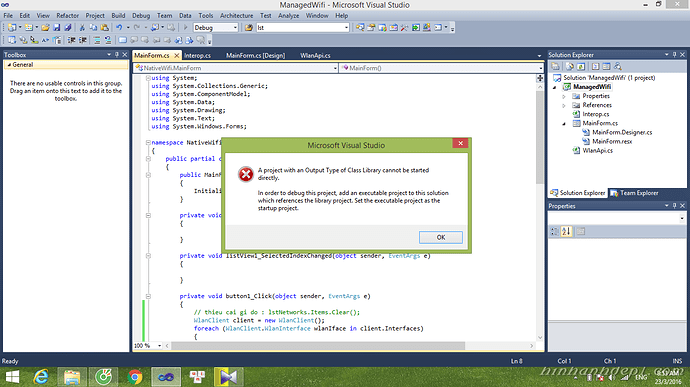The width and height of the screenshot is (690, 387).
Task: Click the Copy toolbar icon
Action: 93,27
